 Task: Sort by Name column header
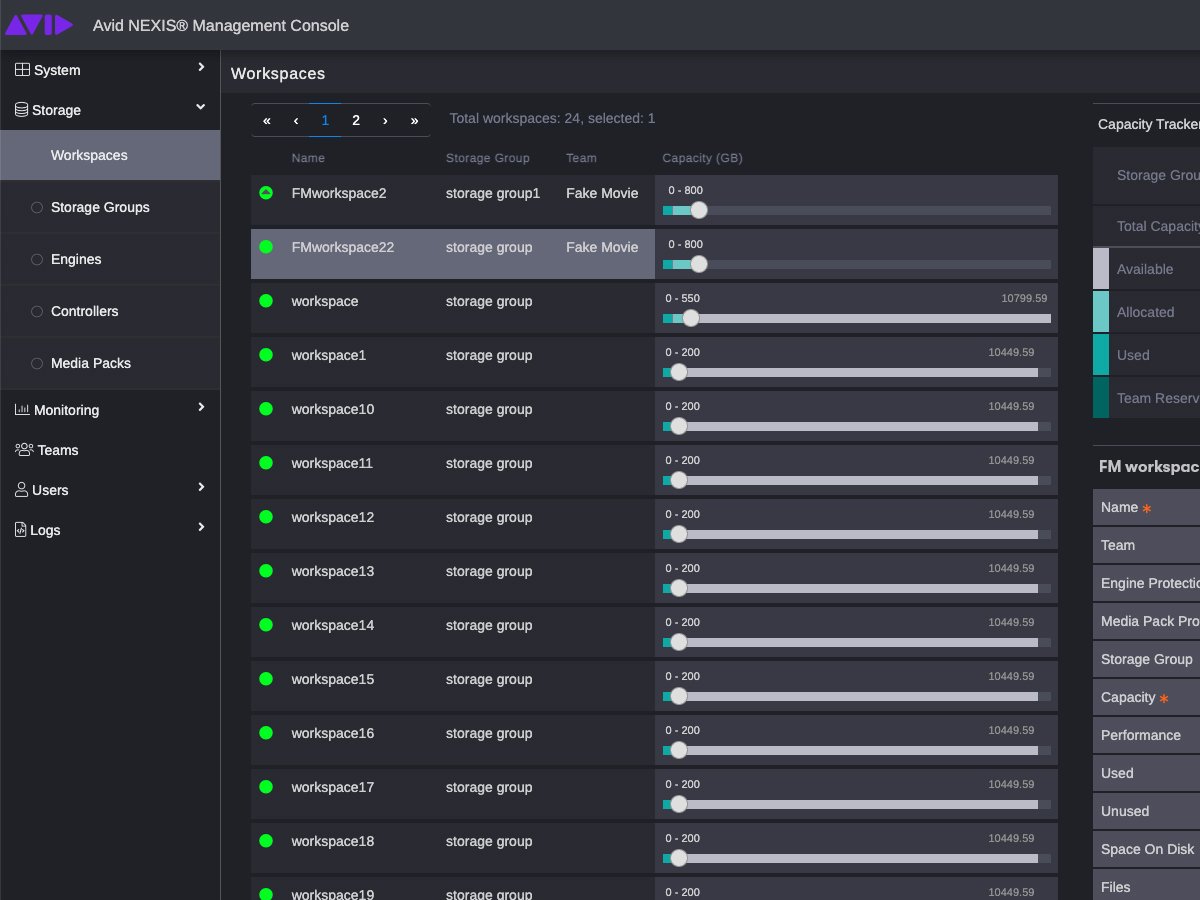pyautogui.click(x=308, y=158)
